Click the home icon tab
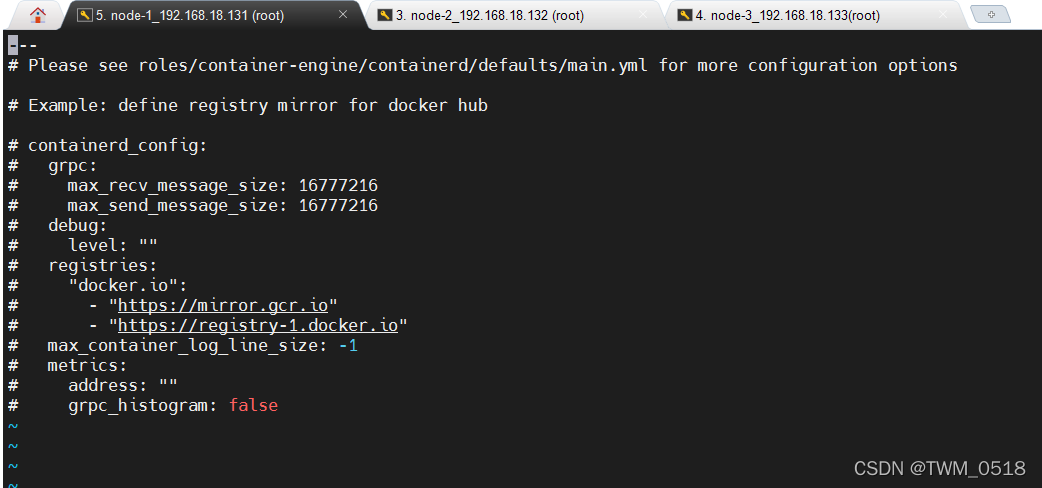Screen dimensions: 1042x488 tap(37, 15)
